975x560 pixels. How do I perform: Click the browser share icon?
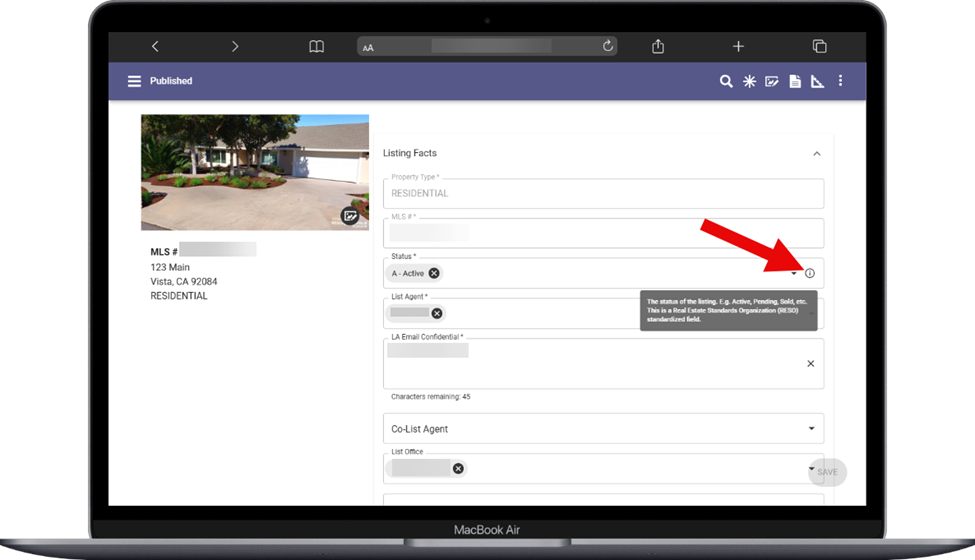(658, 46)
